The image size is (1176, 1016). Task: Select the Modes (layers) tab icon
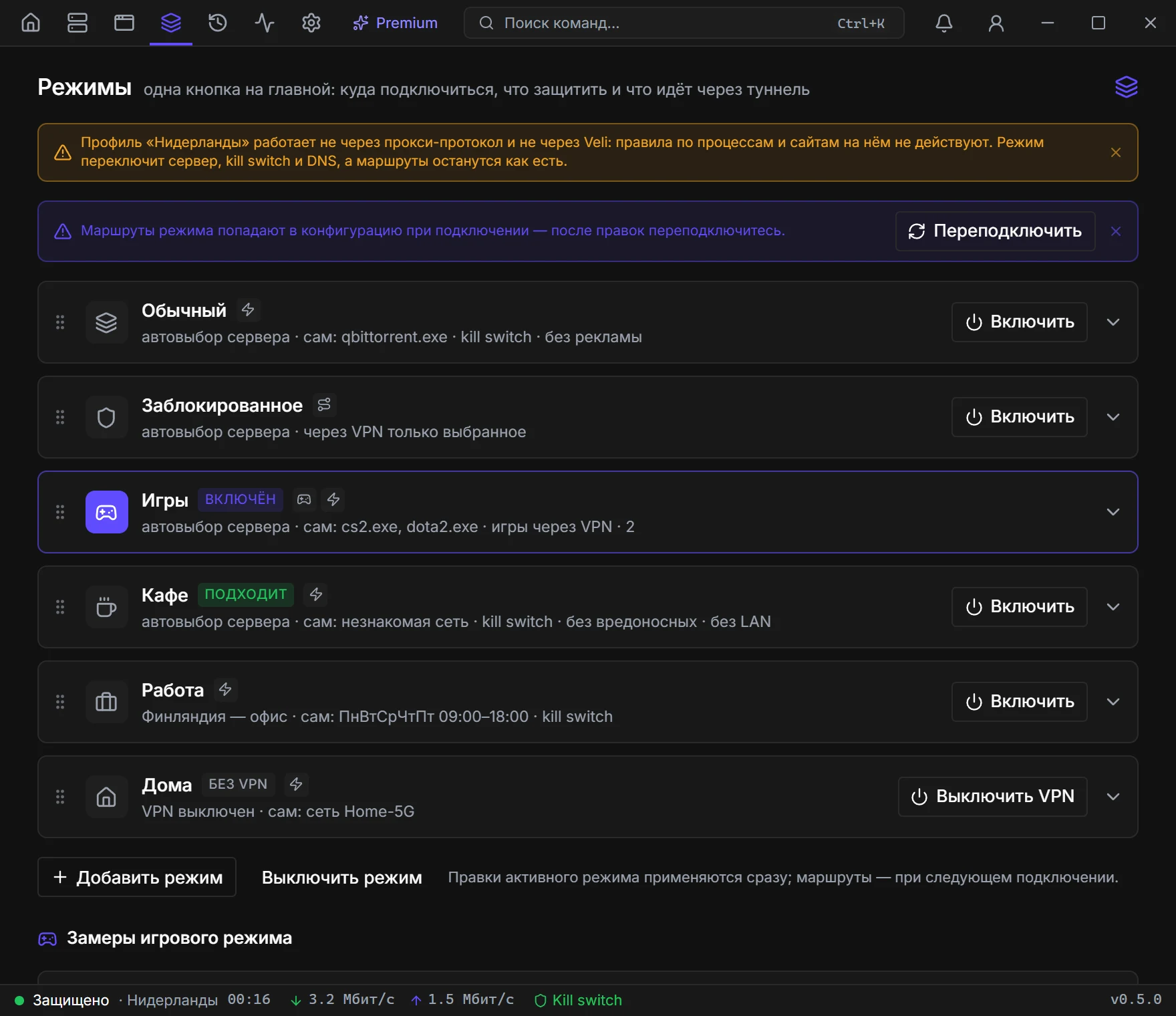point(171,23)
